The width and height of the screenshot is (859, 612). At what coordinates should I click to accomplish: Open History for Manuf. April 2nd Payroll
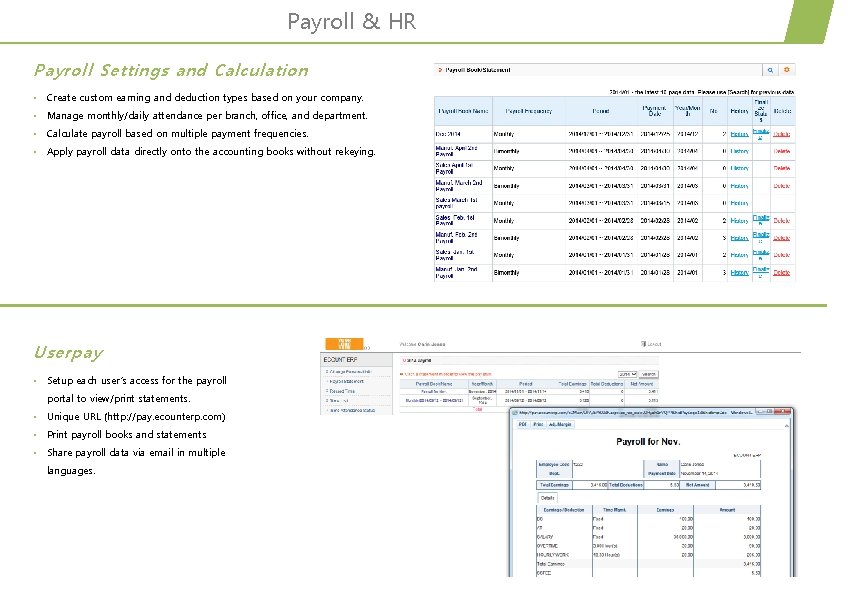coord(739,151)
